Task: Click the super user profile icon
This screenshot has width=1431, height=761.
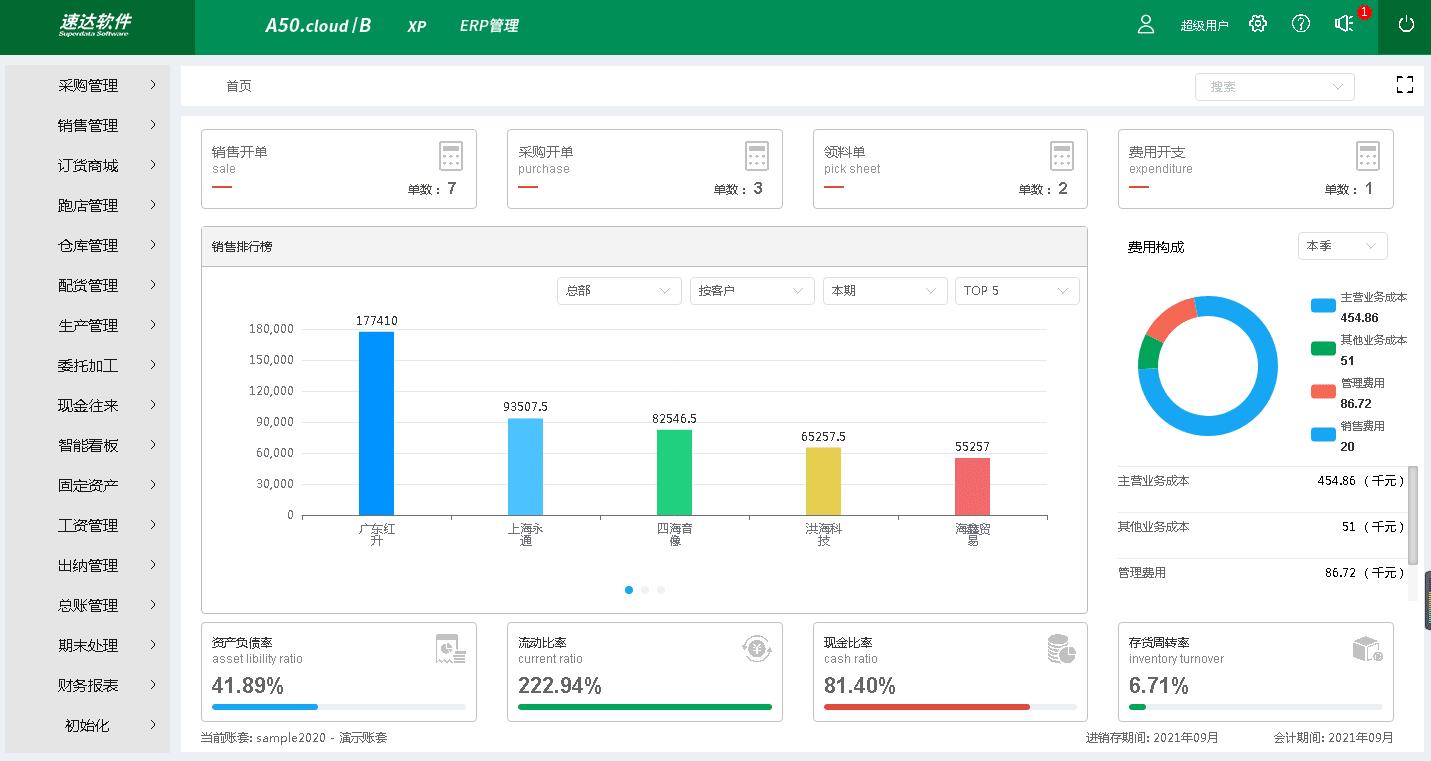Action: pyautogui.click(x=1146, y=25)
